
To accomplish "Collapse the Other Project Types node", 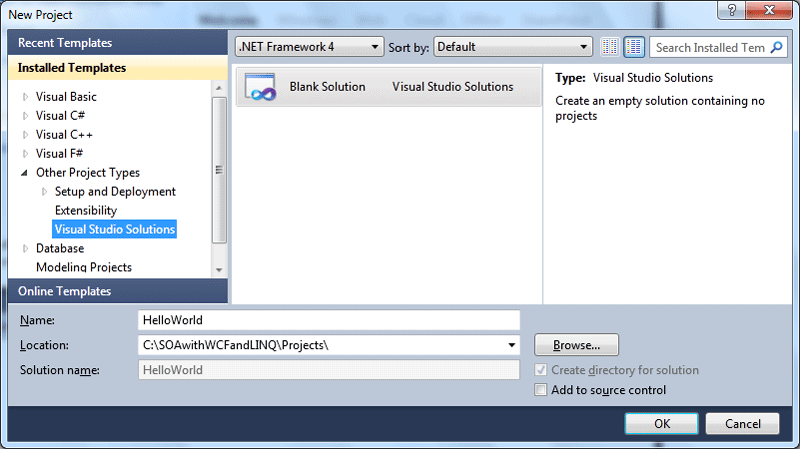I will point(24,173).
